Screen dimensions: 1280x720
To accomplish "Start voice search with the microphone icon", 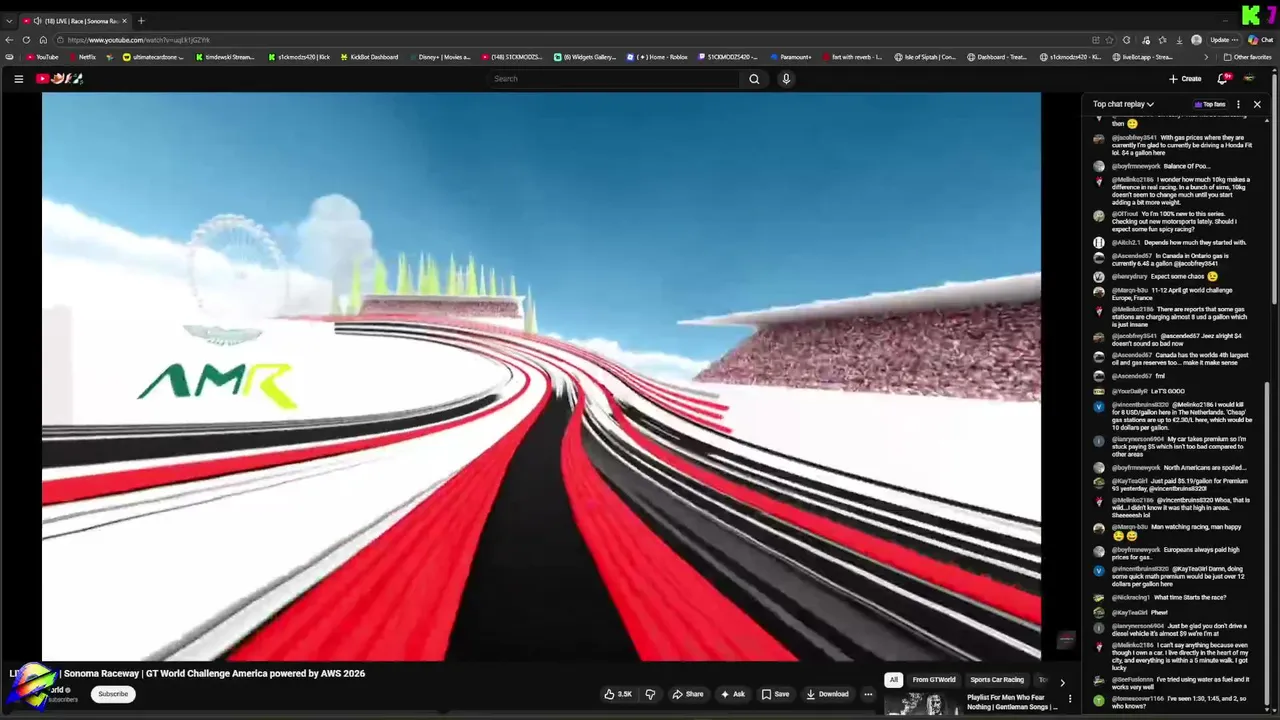I will pos(786,79).
